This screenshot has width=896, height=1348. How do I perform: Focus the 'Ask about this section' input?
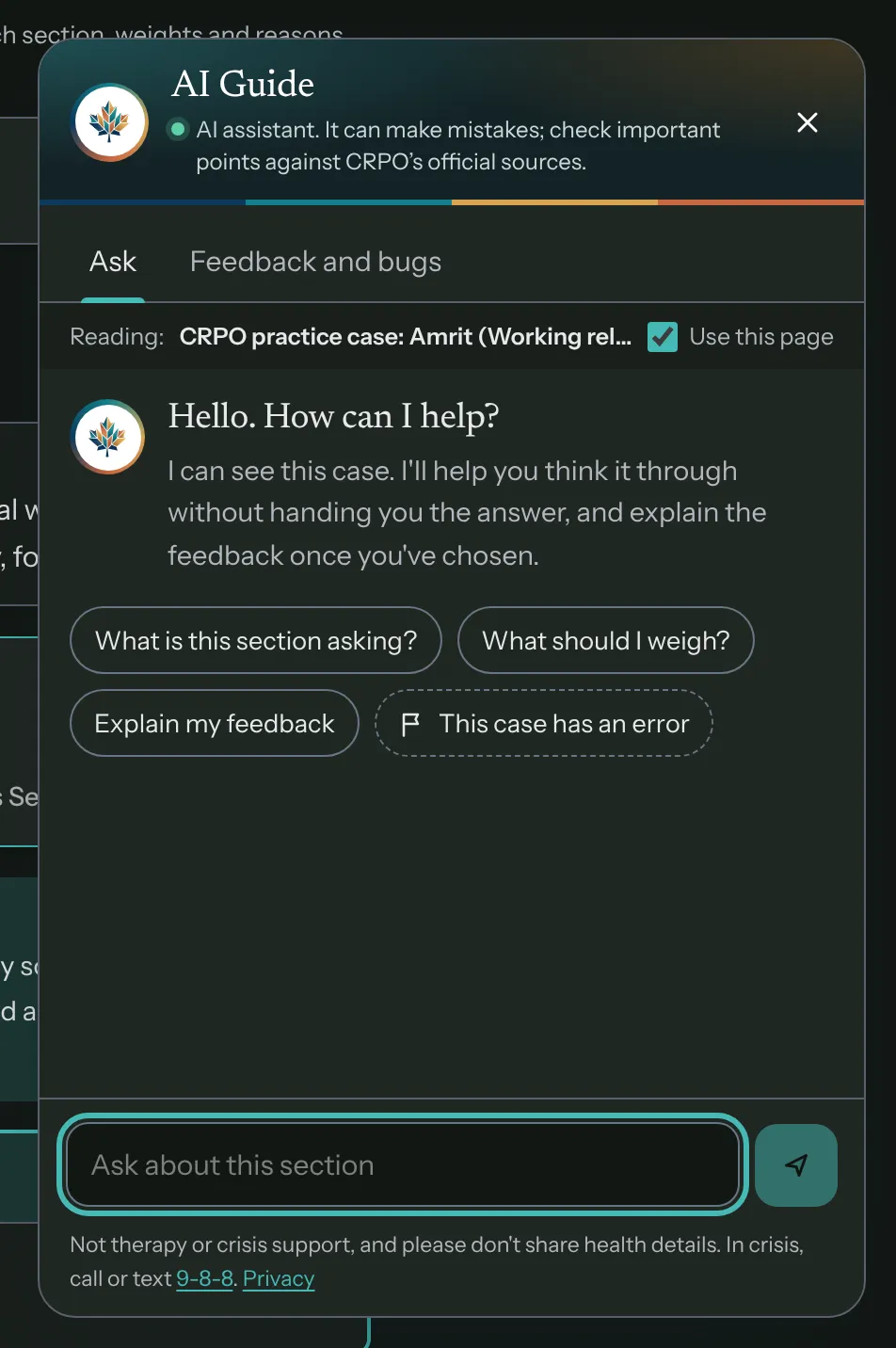click(x=403, y=1165)
